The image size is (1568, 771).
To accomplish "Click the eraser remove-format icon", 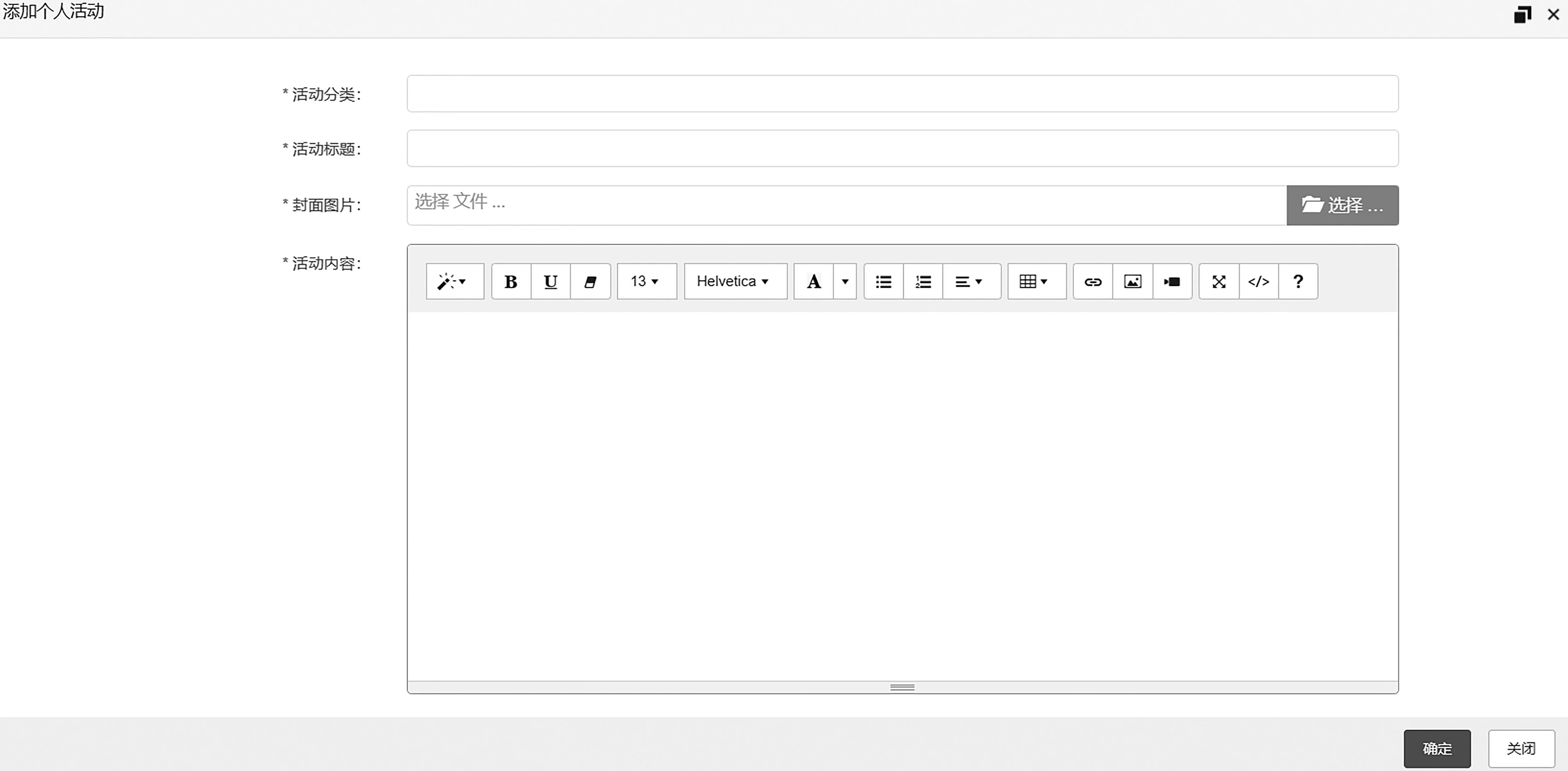I will [x=591, y=281].
